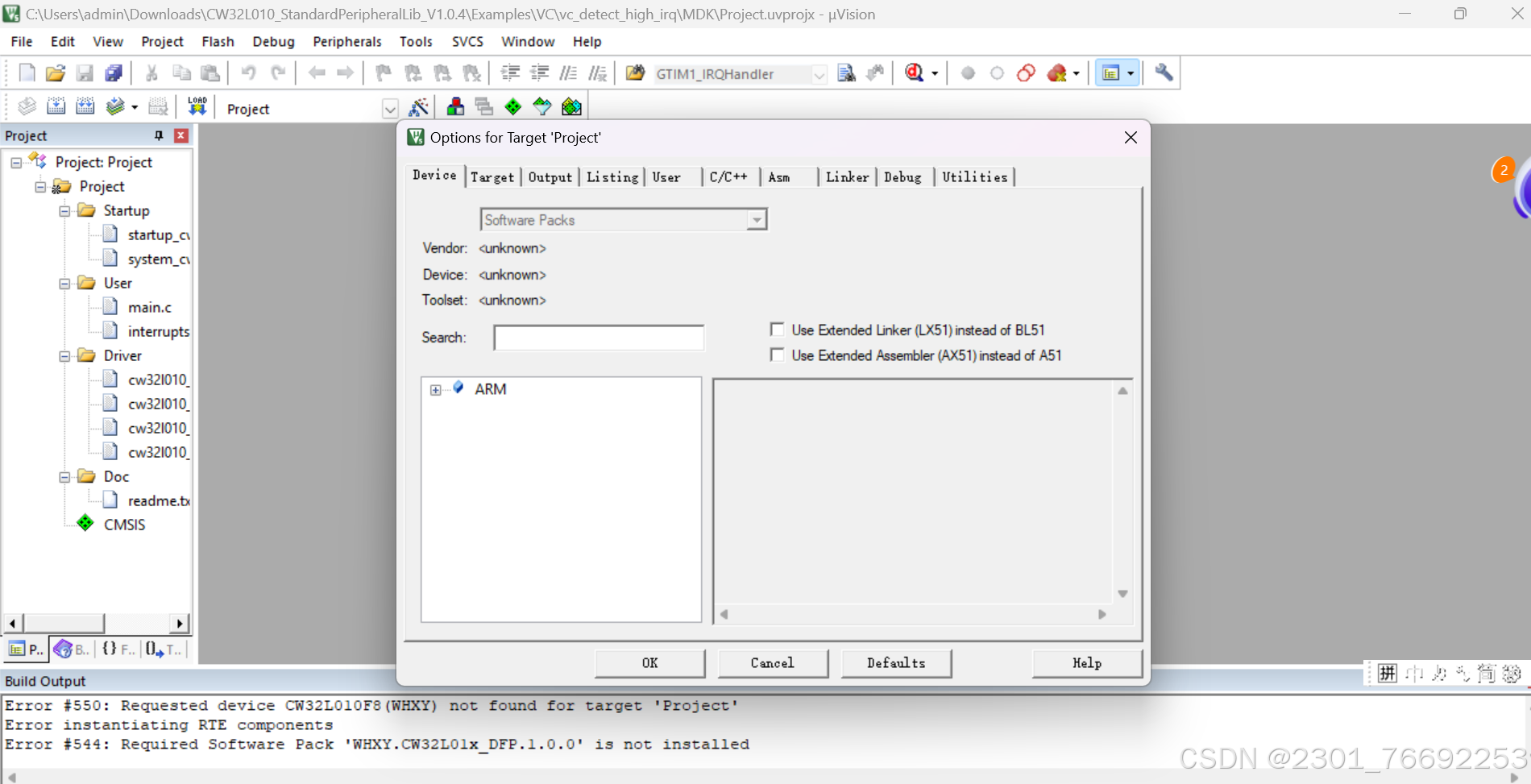
Task: Open the Flash menu
Action: point(218,42)
